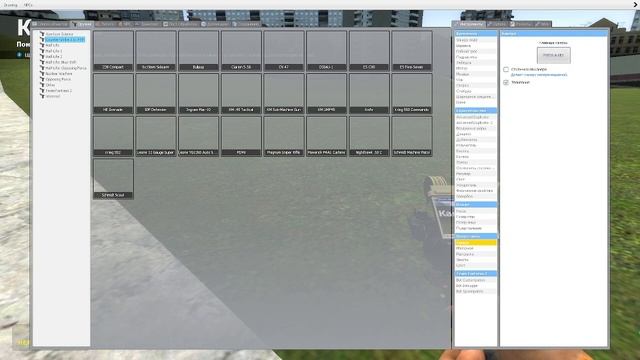Viewport: 640px width, 360px height.
Task: Collapse the blue category header above Динамит tools
Action: coord(476,111)
